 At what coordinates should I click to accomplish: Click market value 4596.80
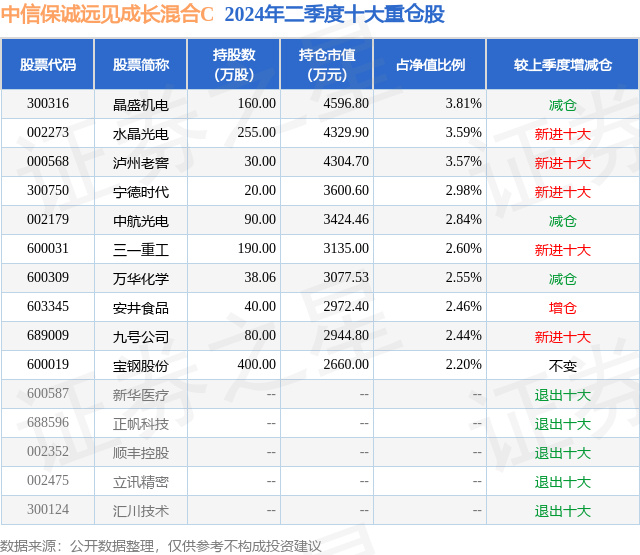346,104
